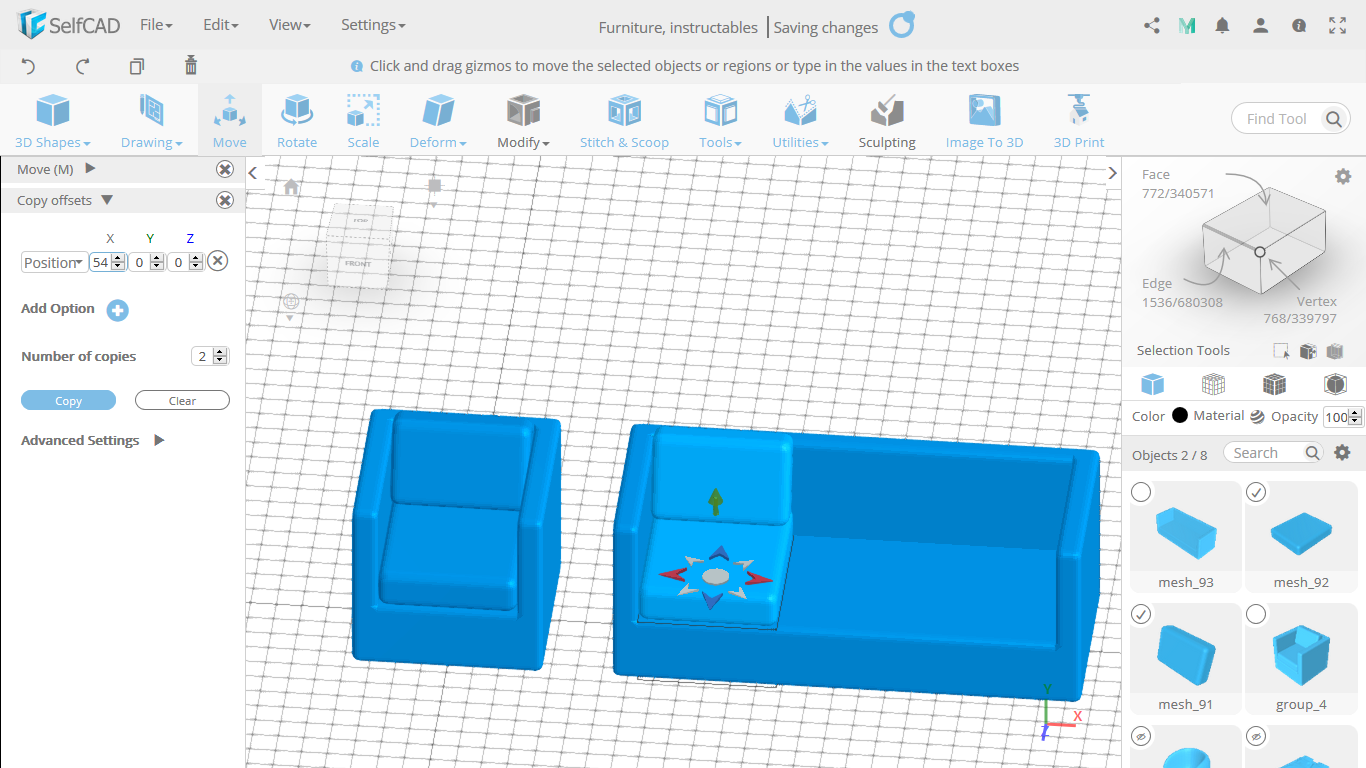Screen dimensions: 1366x768
Task: Open the File menu
Action: pos(156,25)
